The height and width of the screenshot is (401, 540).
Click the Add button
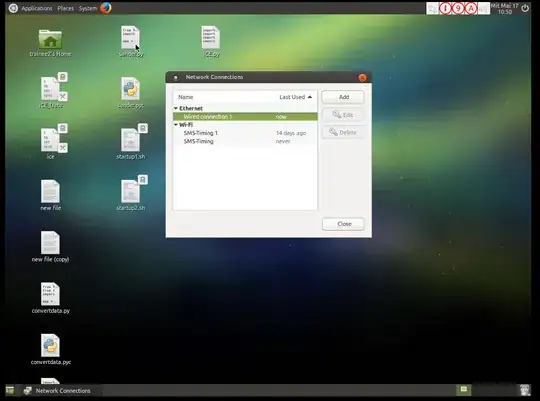pos(343,97)
